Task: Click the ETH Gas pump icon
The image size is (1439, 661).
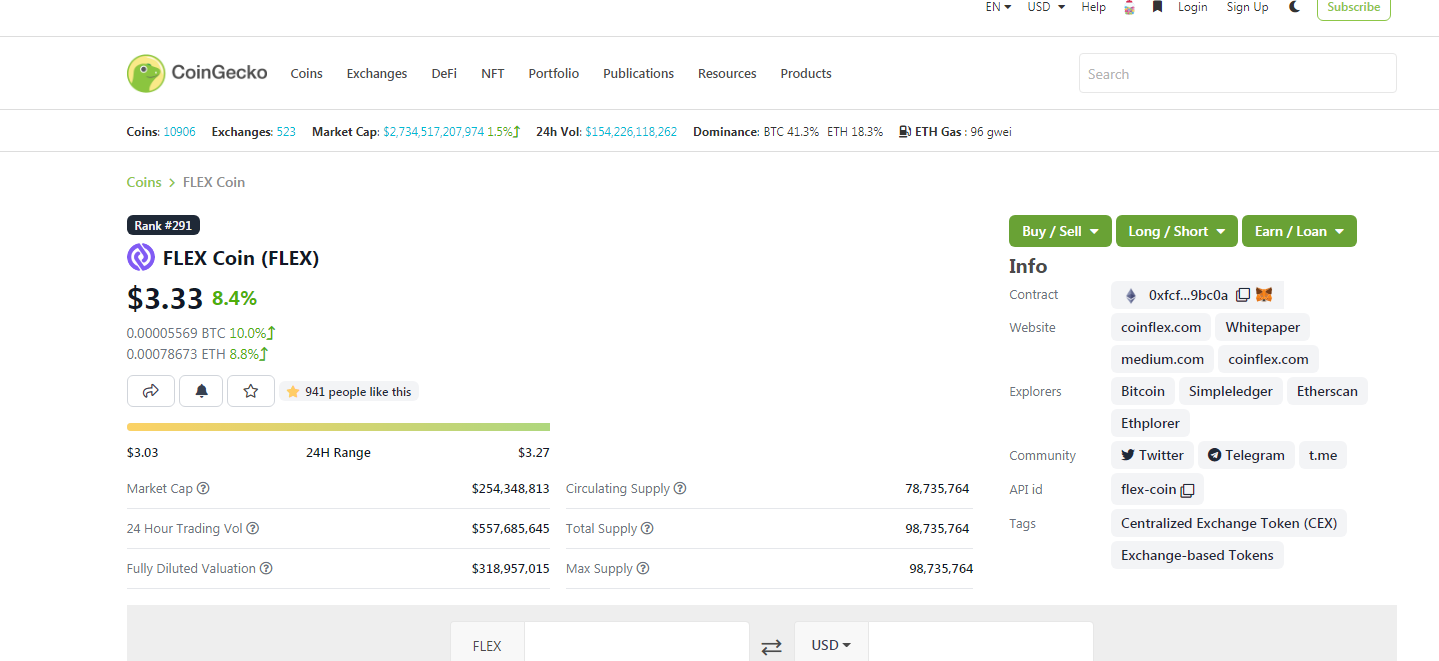Action: [905, 131]
